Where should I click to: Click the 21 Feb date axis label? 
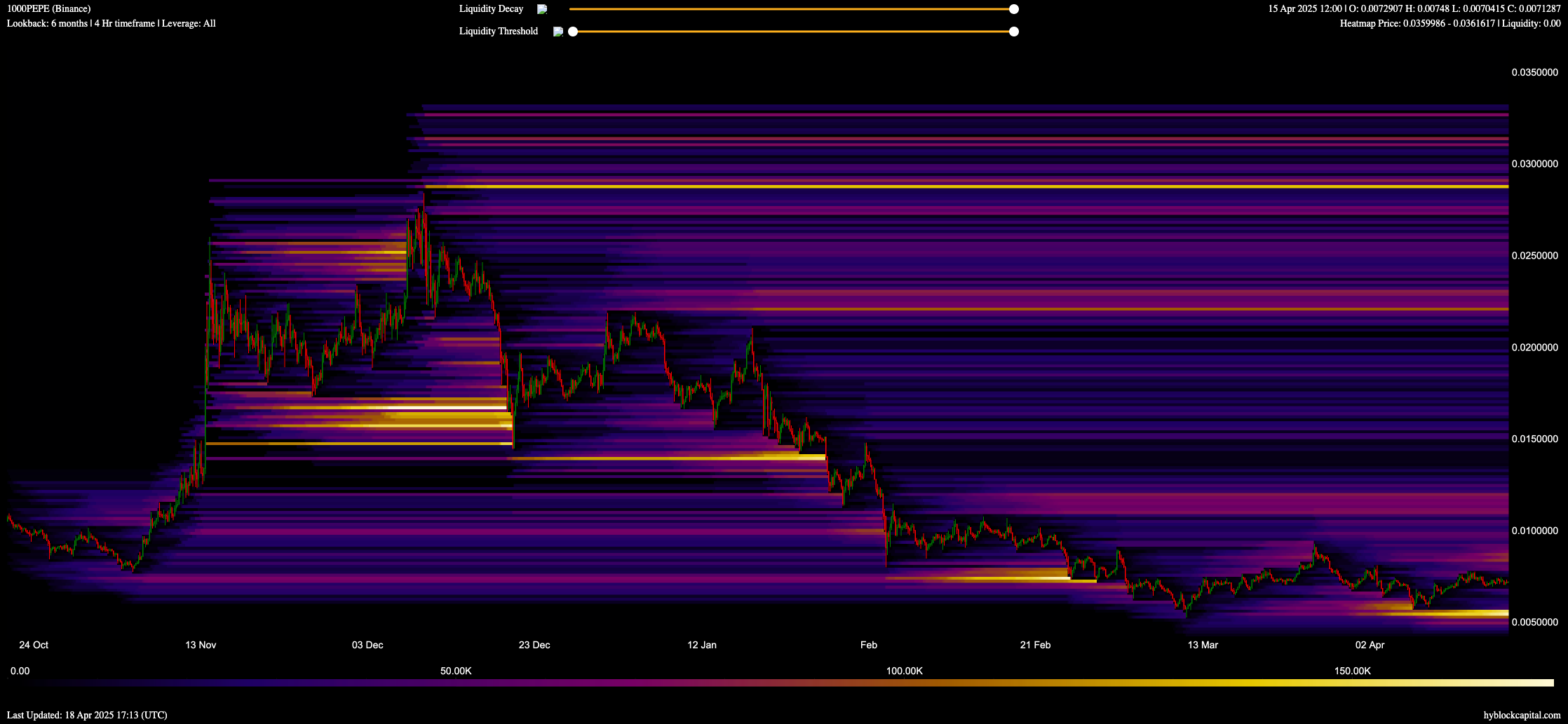[x=1035, y=645]
